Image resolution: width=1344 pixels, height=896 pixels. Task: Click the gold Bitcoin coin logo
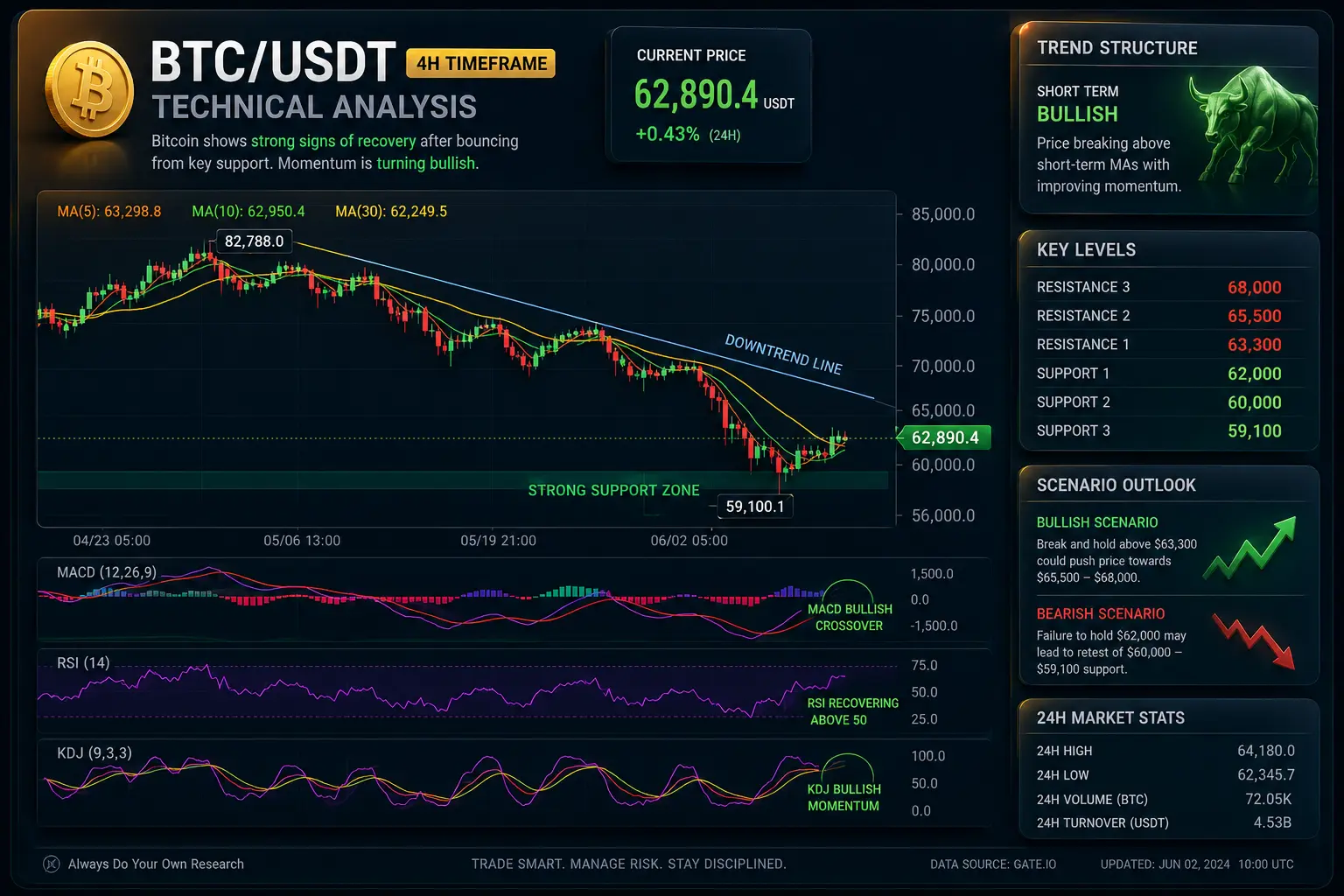coord(88,94)
